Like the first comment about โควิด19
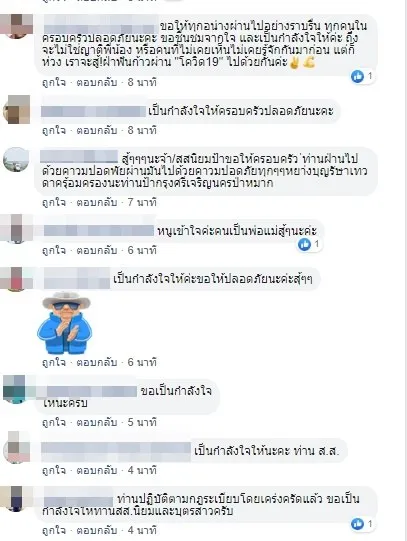This screenshot has width=407, height=541. (53, 82)
